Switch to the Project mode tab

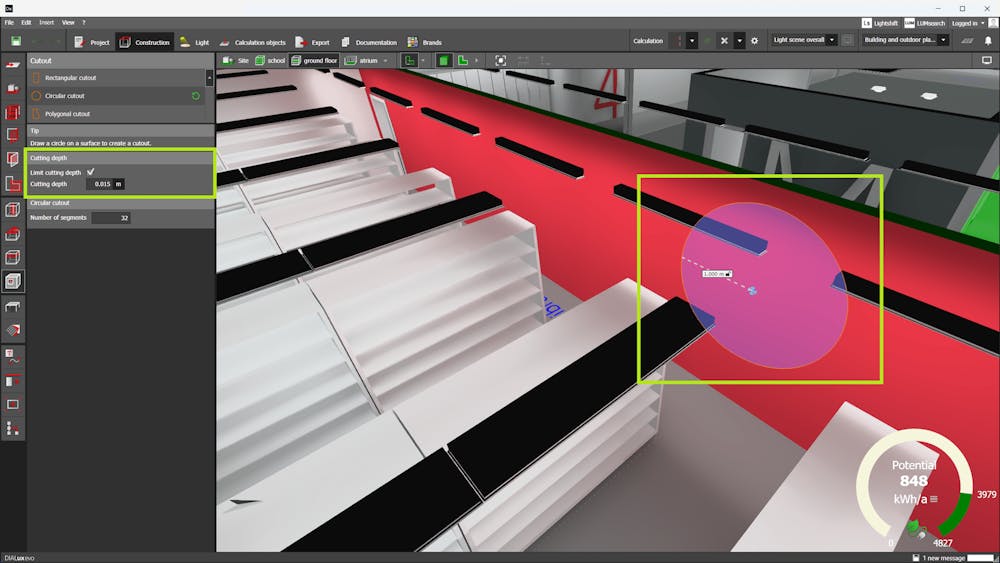[x=92, y=42]
